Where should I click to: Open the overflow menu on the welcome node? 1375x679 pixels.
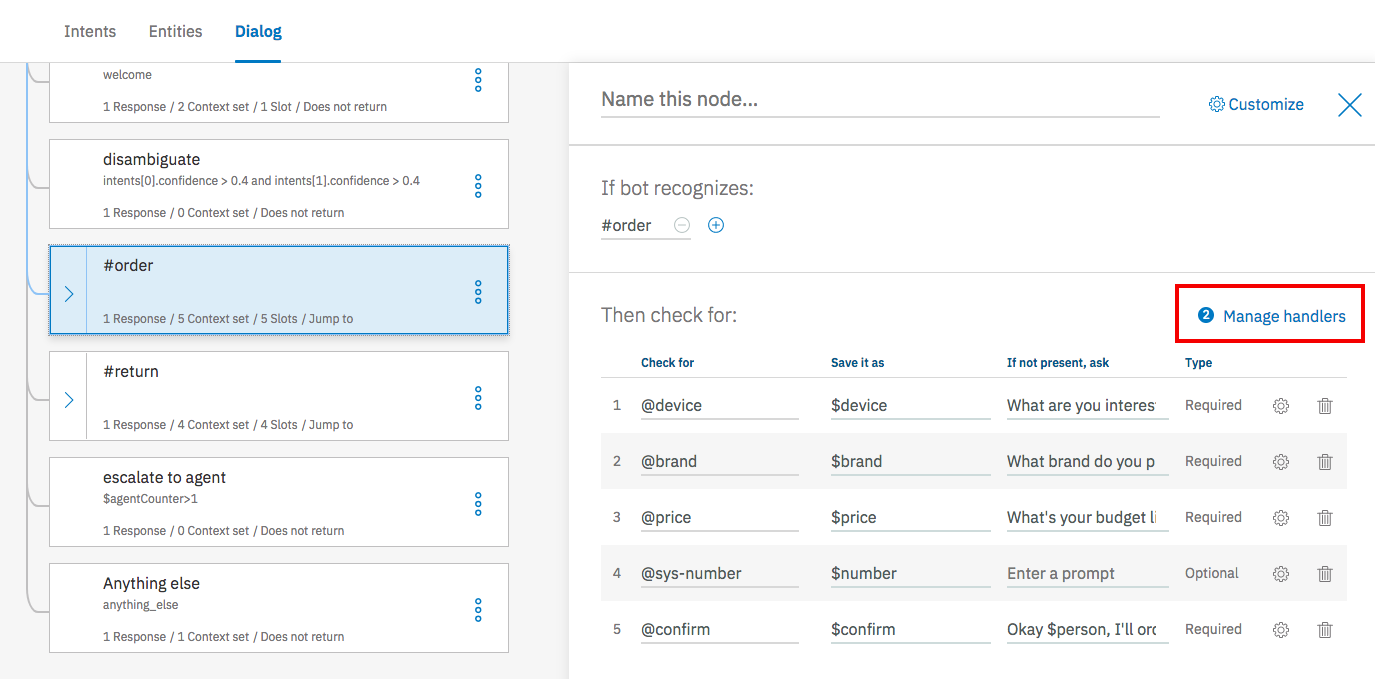click(478, 80)
